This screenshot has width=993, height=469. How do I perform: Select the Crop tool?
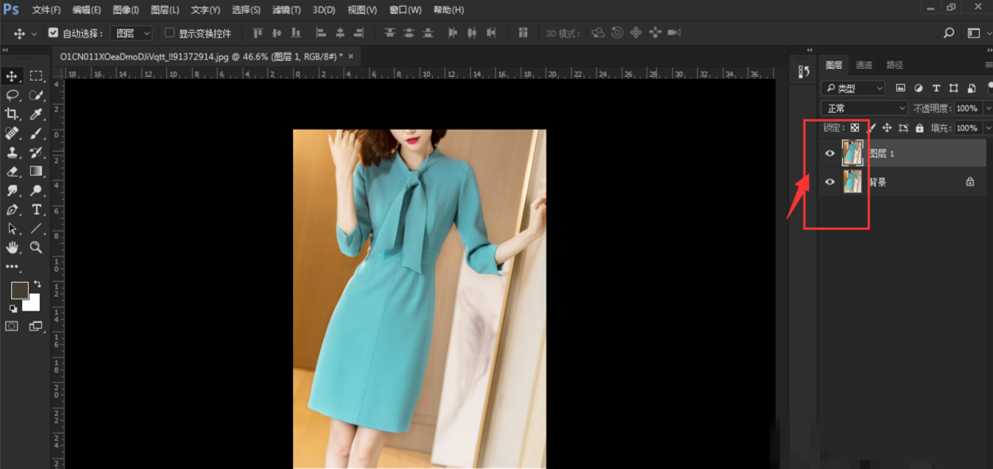coord(13,114)
